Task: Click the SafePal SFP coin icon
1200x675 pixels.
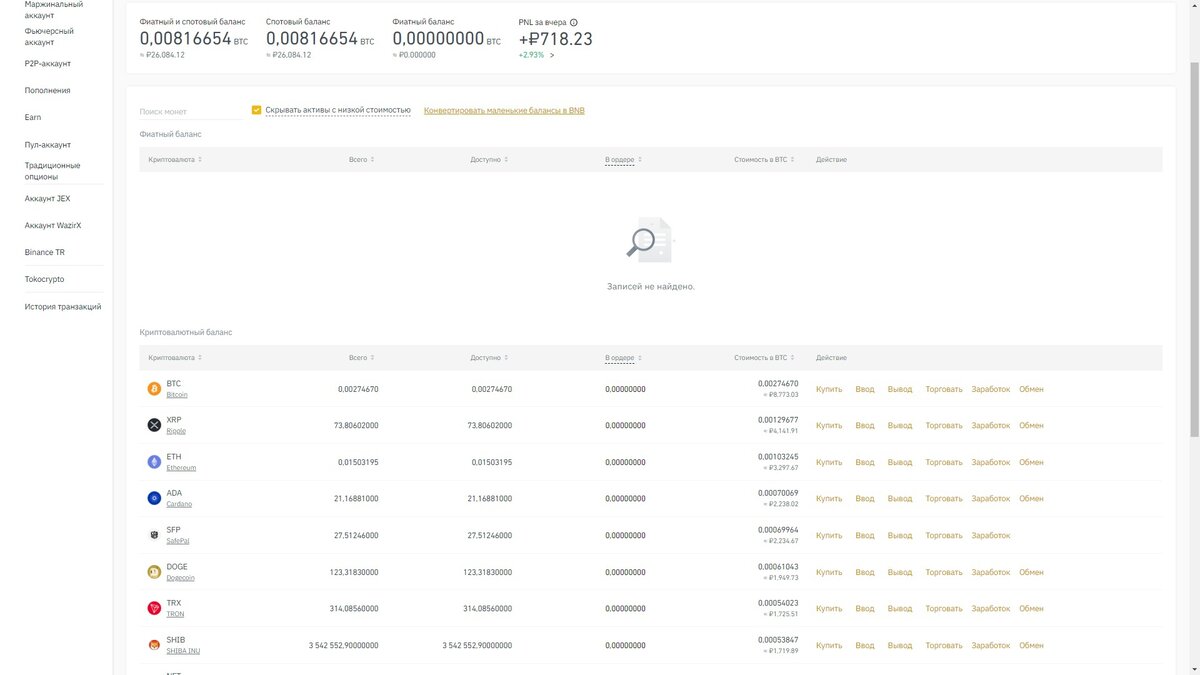Action: [x=154, y=535]
